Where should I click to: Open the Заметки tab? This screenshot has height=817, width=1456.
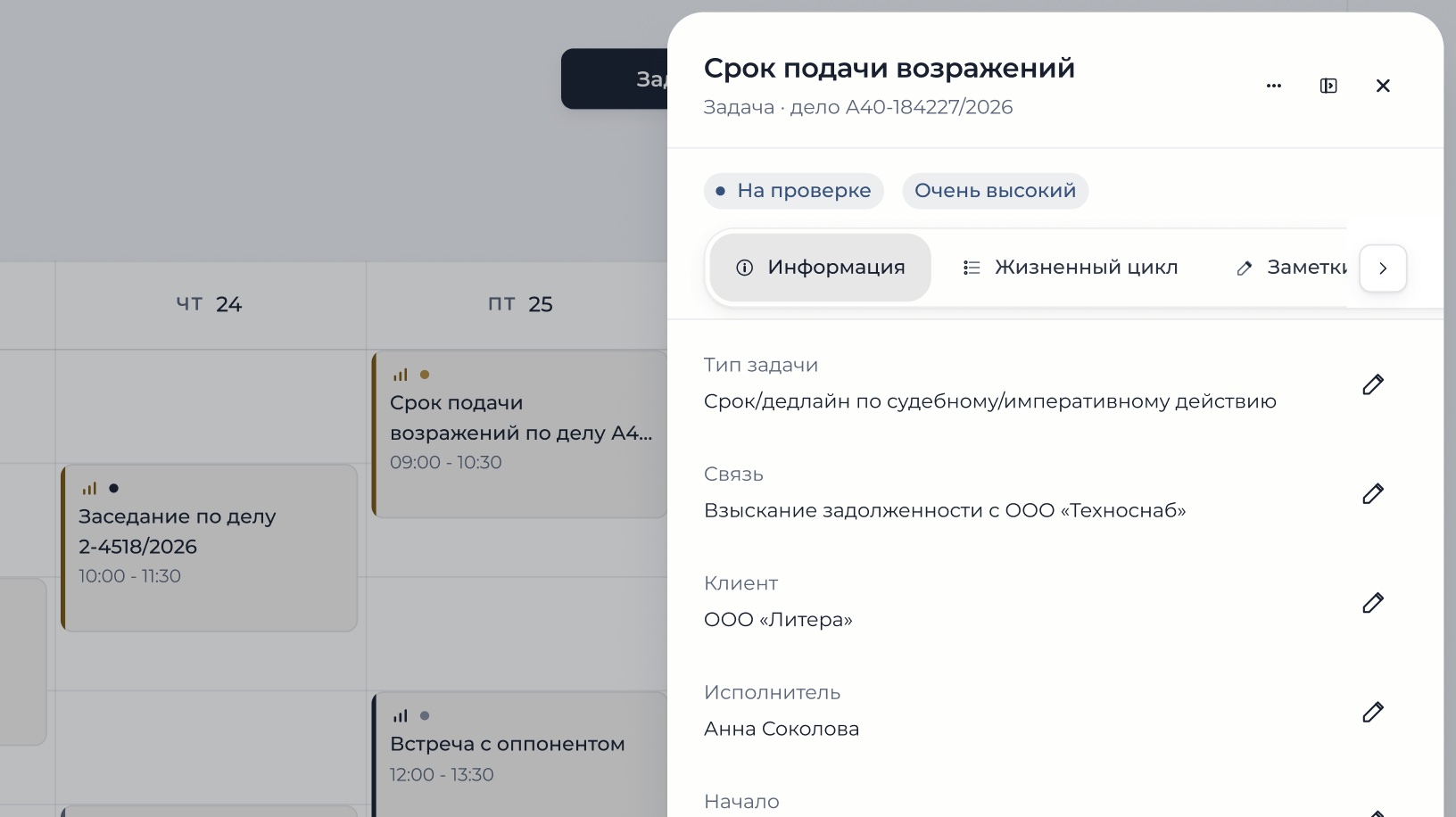point(1292,268)
